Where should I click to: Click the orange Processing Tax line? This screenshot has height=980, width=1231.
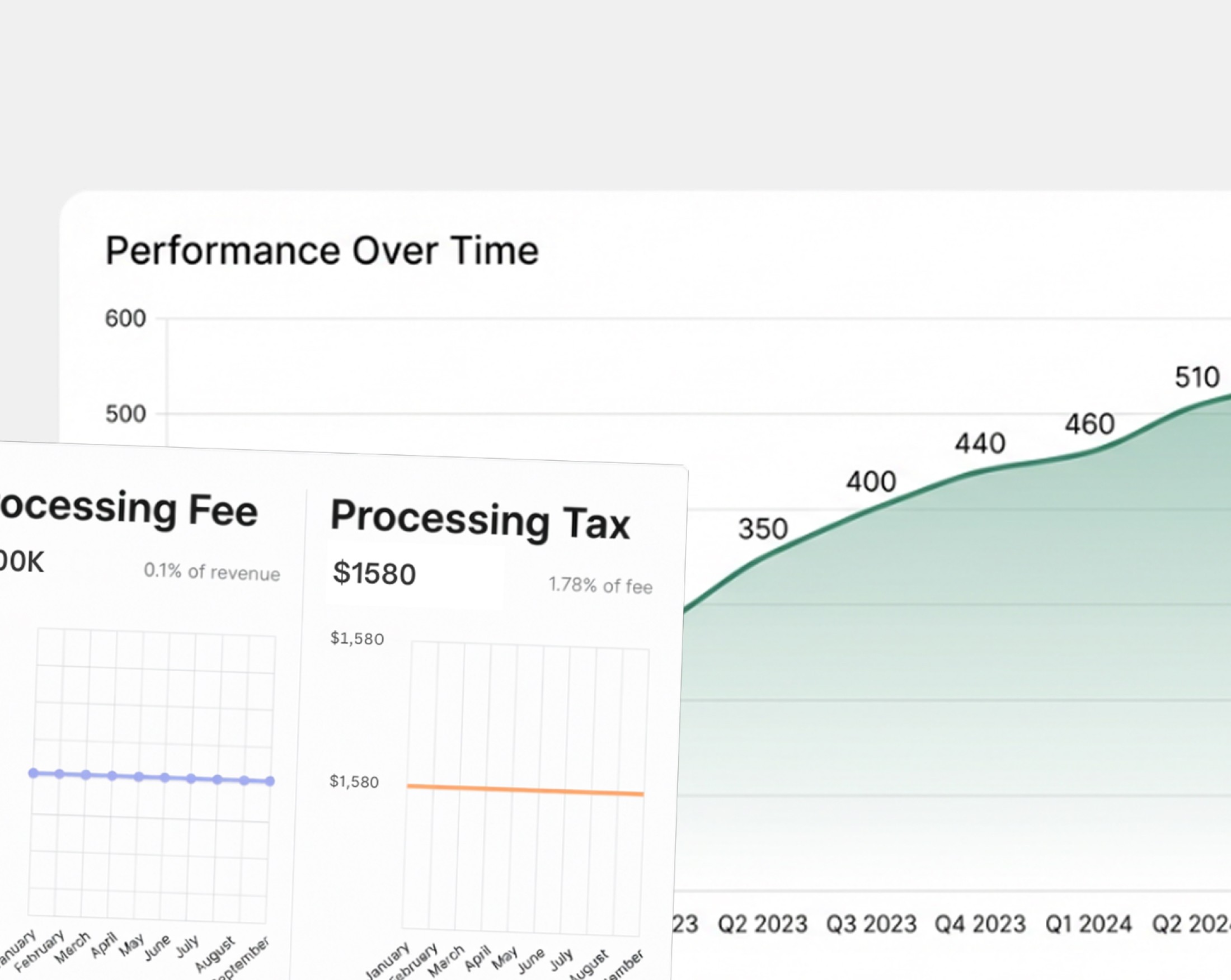[525, 790]
